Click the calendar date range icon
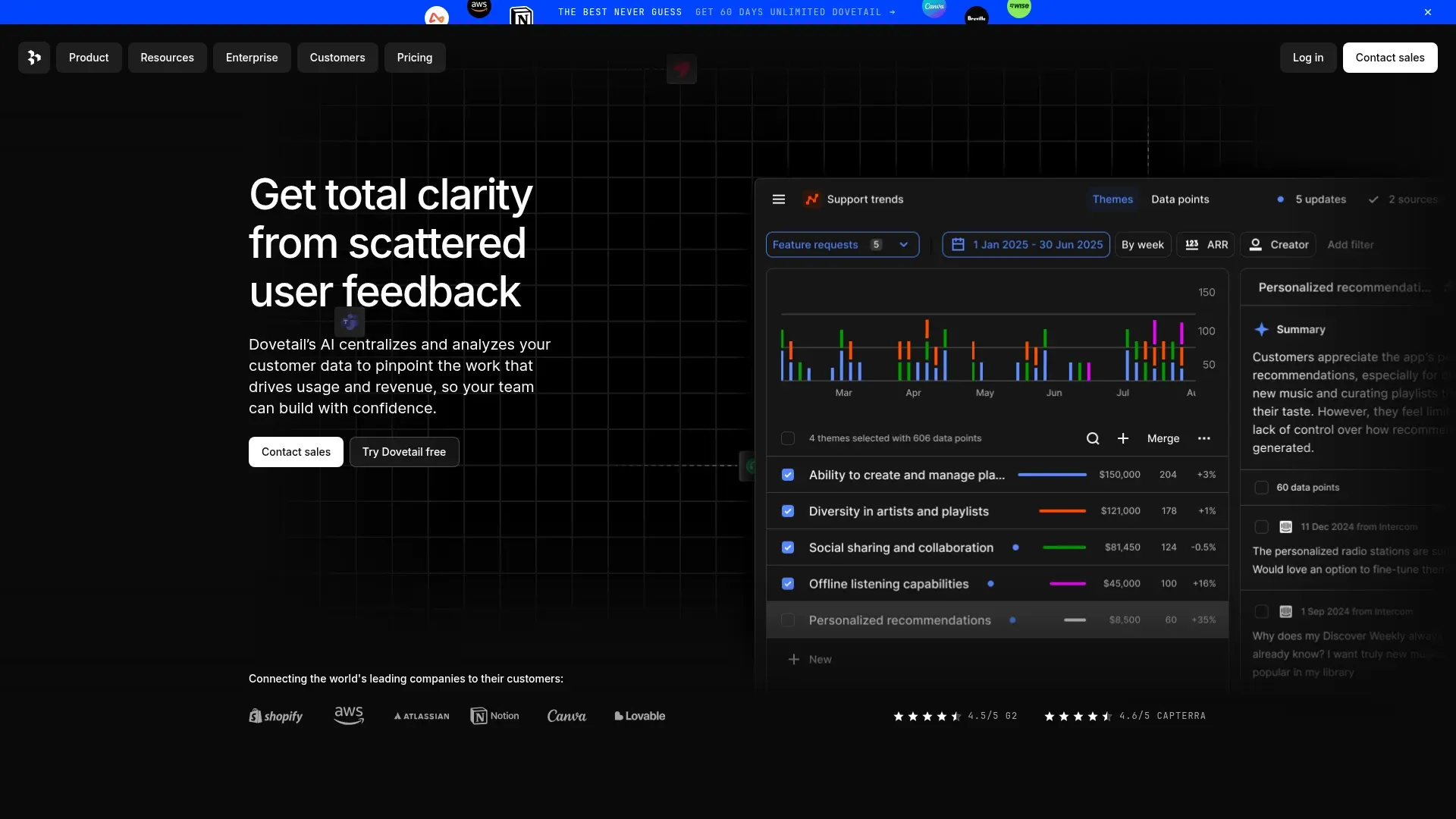1456x819 pixels. pyautogui.click(x=958, y=244)
